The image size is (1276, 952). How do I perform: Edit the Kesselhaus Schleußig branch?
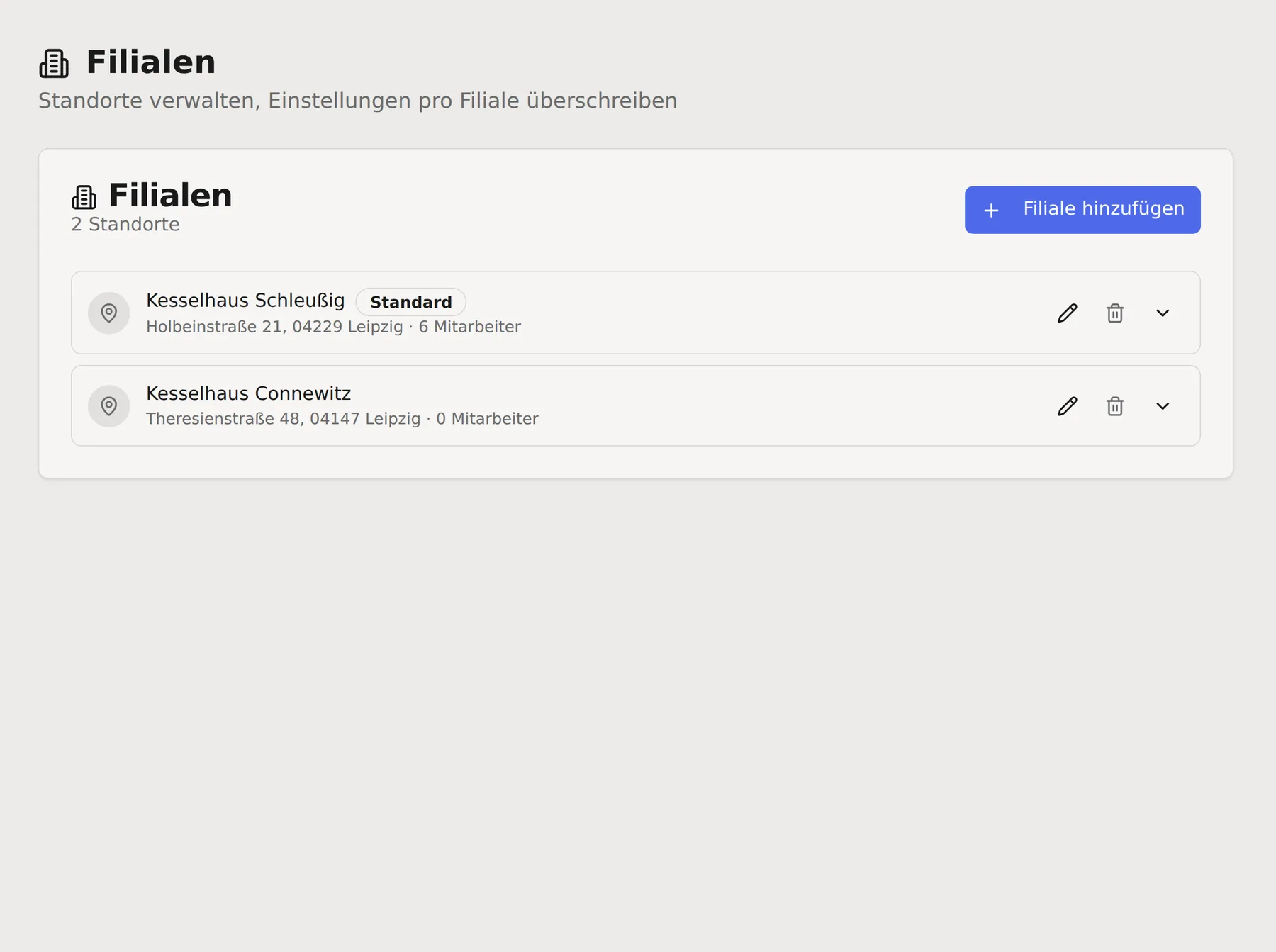click(x=1068, y=313)
